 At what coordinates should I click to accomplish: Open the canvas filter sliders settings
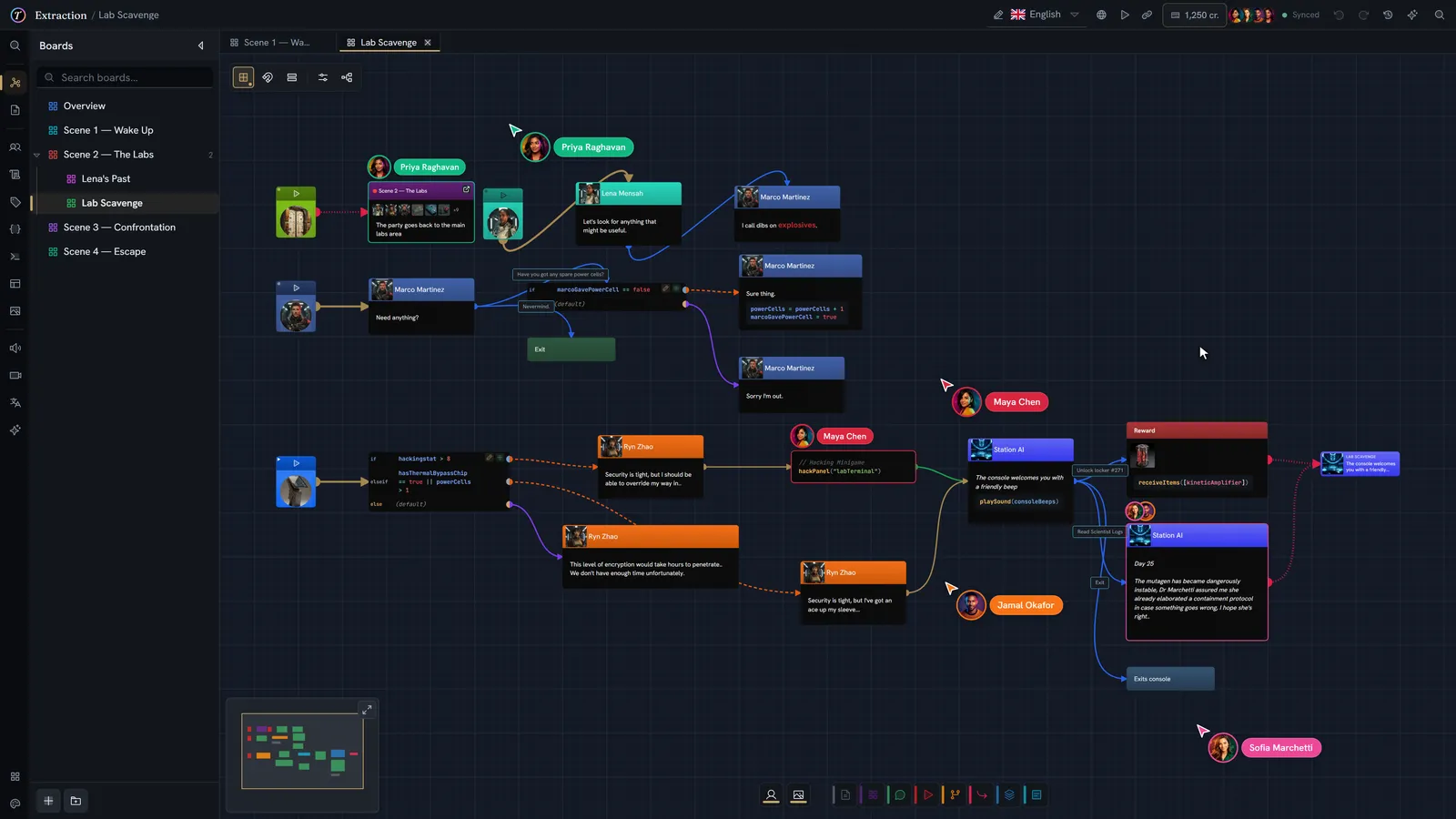coord(323,77)
